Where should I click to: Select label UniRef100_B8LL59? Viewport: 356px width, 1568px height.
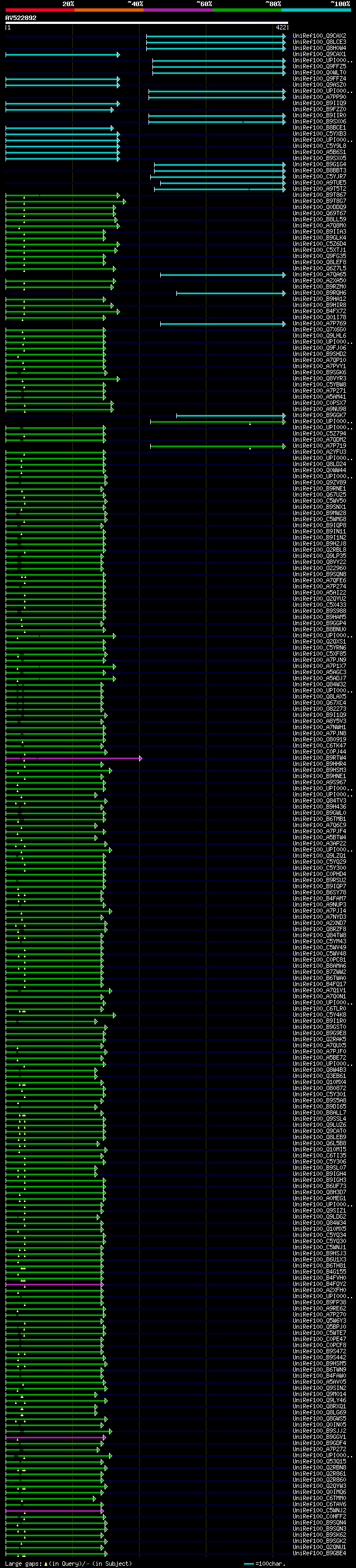[319, 219]
